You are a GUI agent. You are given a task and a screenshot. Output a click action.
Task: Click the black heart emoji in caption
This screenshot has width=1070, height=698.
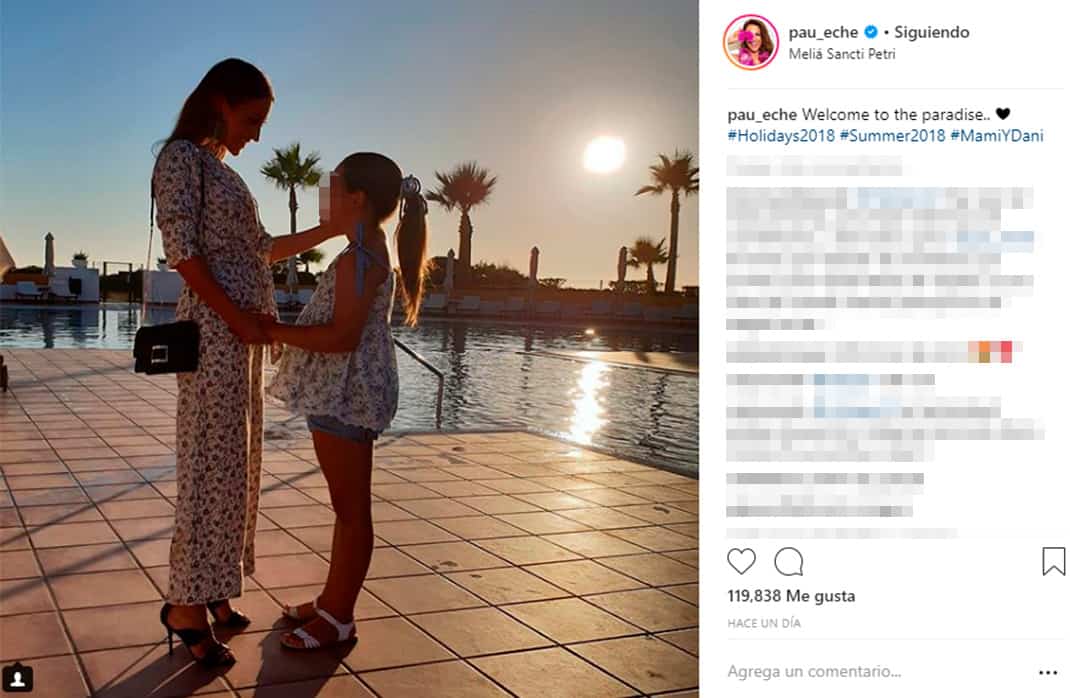pyautogui.click(x=1002, y=114)
